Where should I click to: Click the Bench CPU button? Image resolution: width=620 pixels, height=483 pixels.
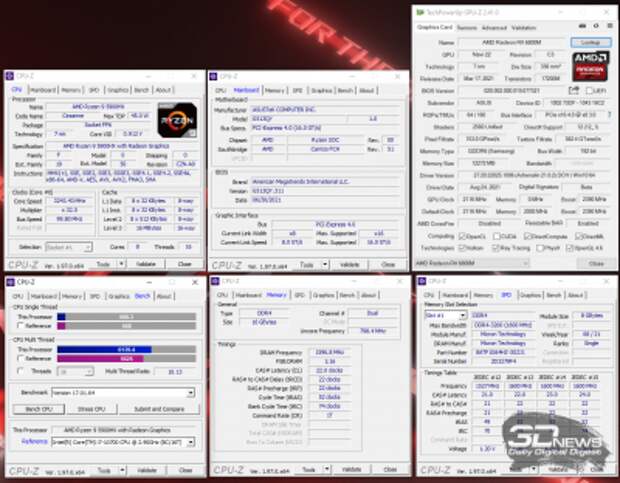tap(39, 409)
